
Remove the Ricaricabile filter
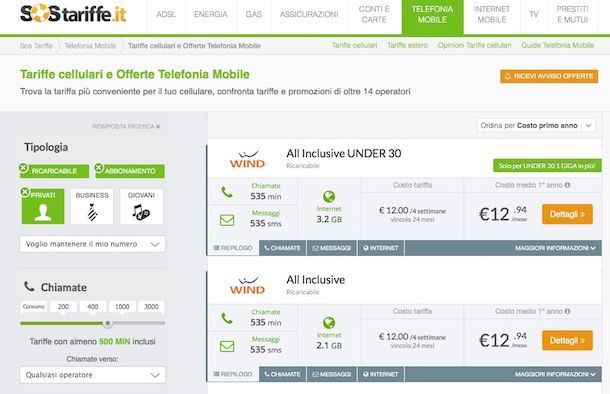click(23, 168)
